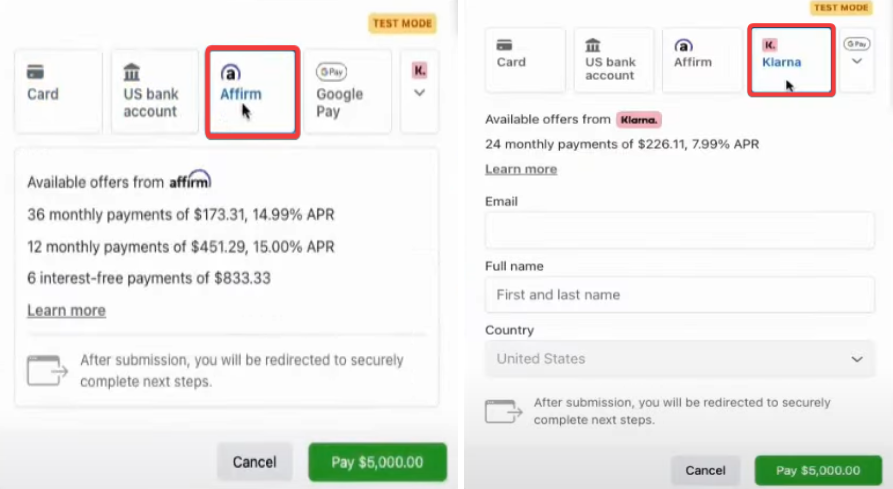Click Pay $5,000.00 in right panel
893x489 pixels.
818,470
